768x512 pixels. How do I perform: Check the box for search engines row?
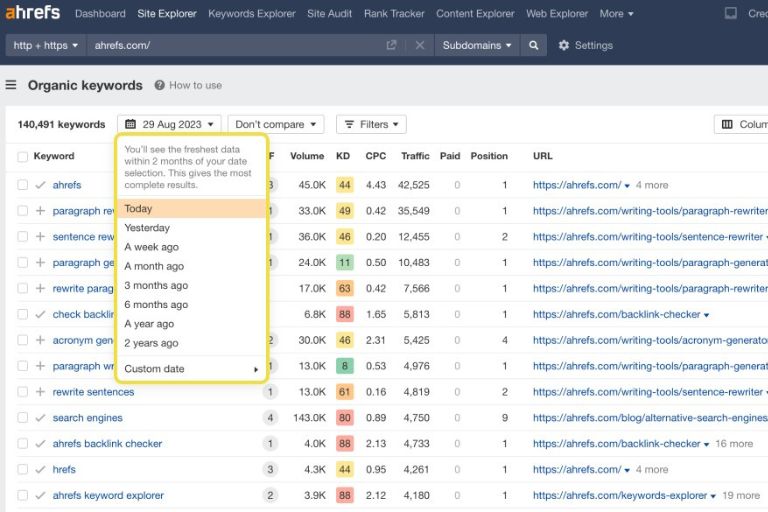pos(23,418)
